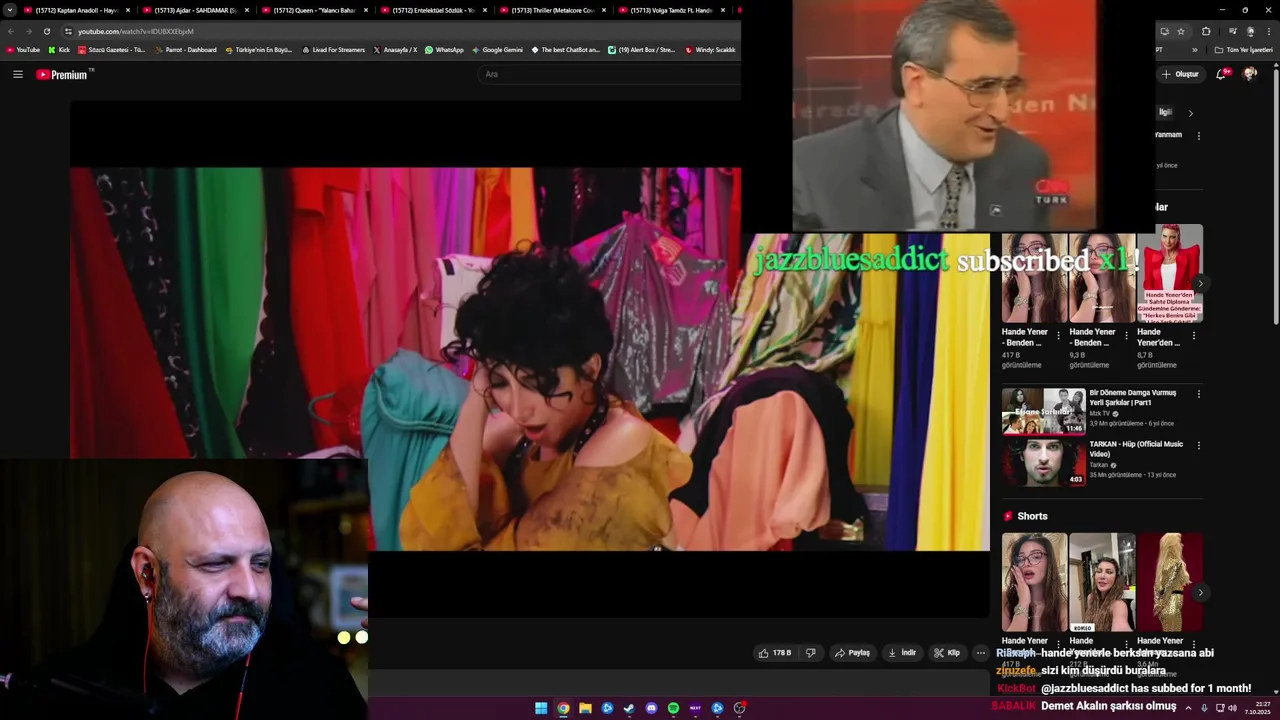Dislike the video
The height and width of the screenshot is (720, 1280).
pos(811,653)
